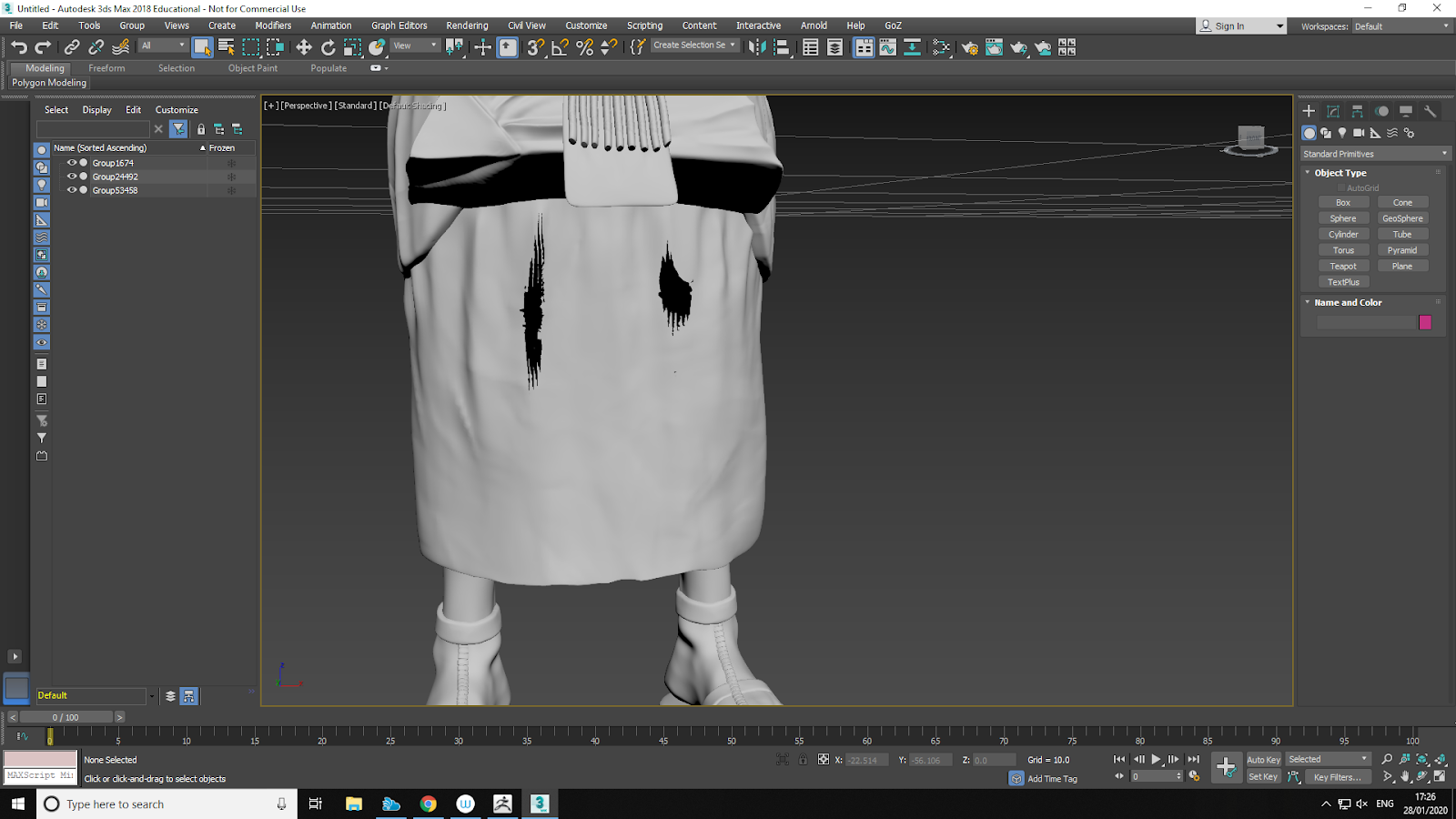Viewport: 1456px width, 819px height.
Task: Open the Standard Primitives dropdown
Action: coord(1374,154)
